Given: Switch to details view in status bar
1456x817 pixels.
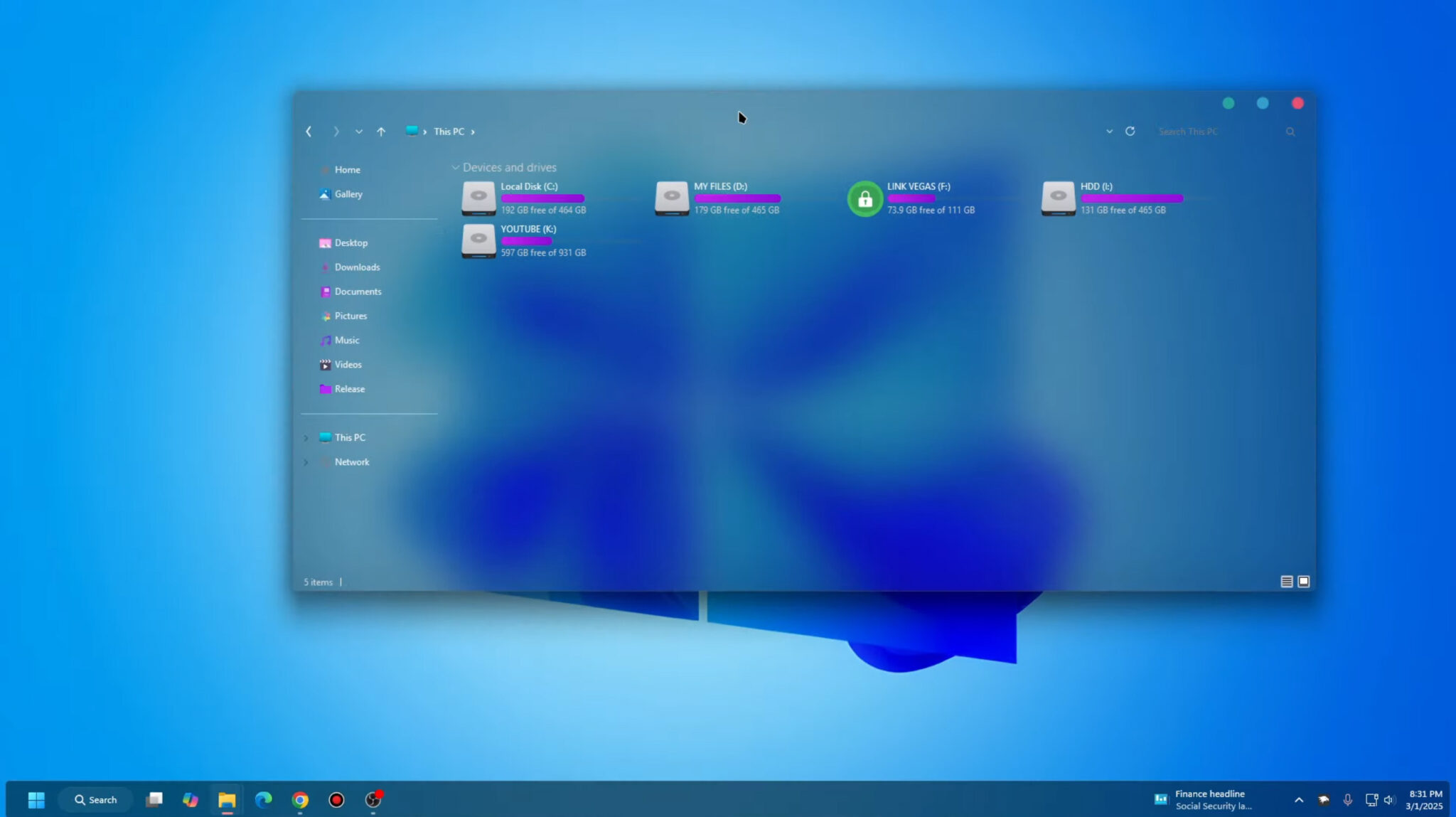Looking at the screenshot, I should point(1287,581).
